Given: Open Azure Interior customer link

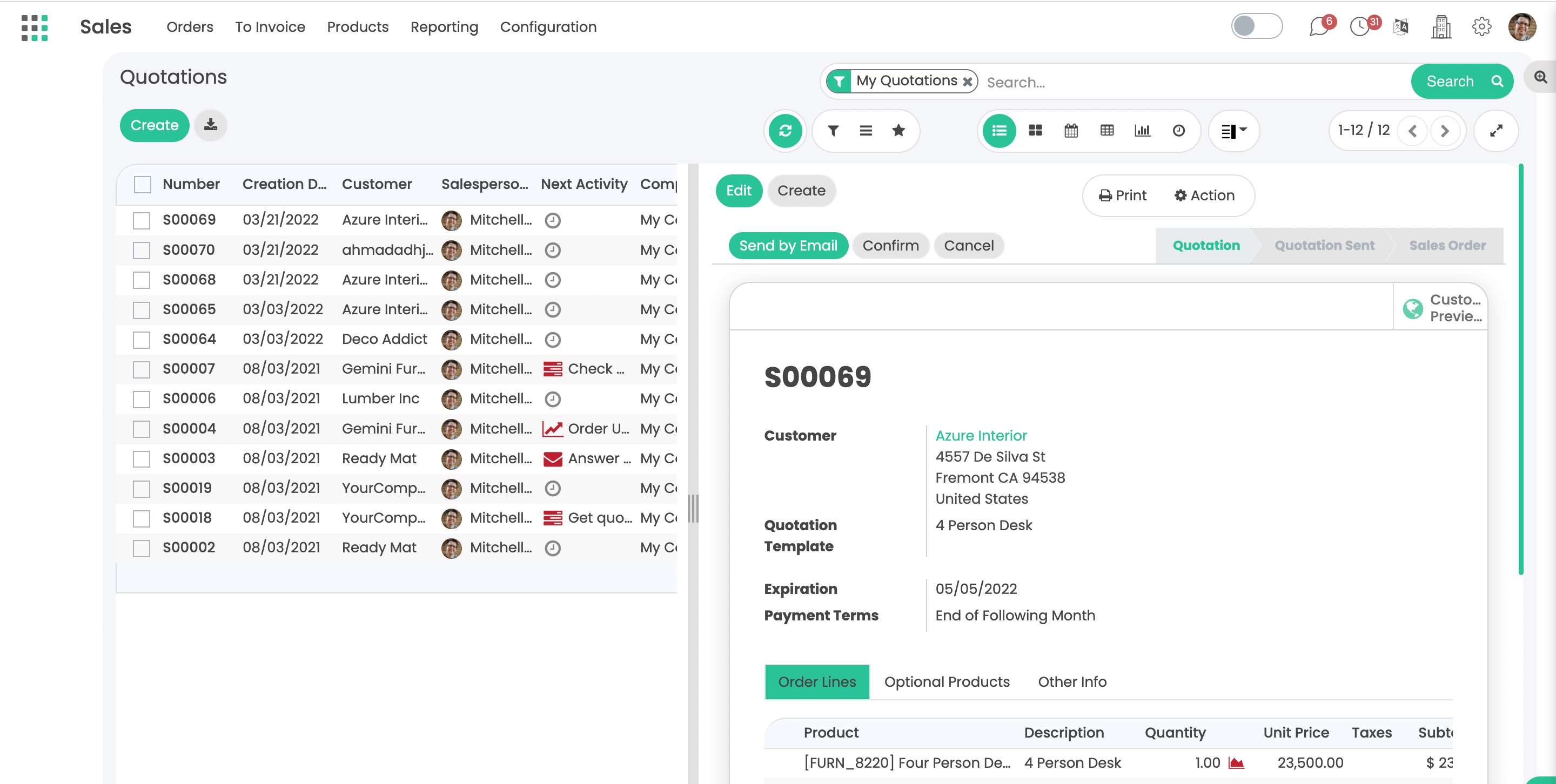Looking at the screenshot, I should (x=981, y=436).
